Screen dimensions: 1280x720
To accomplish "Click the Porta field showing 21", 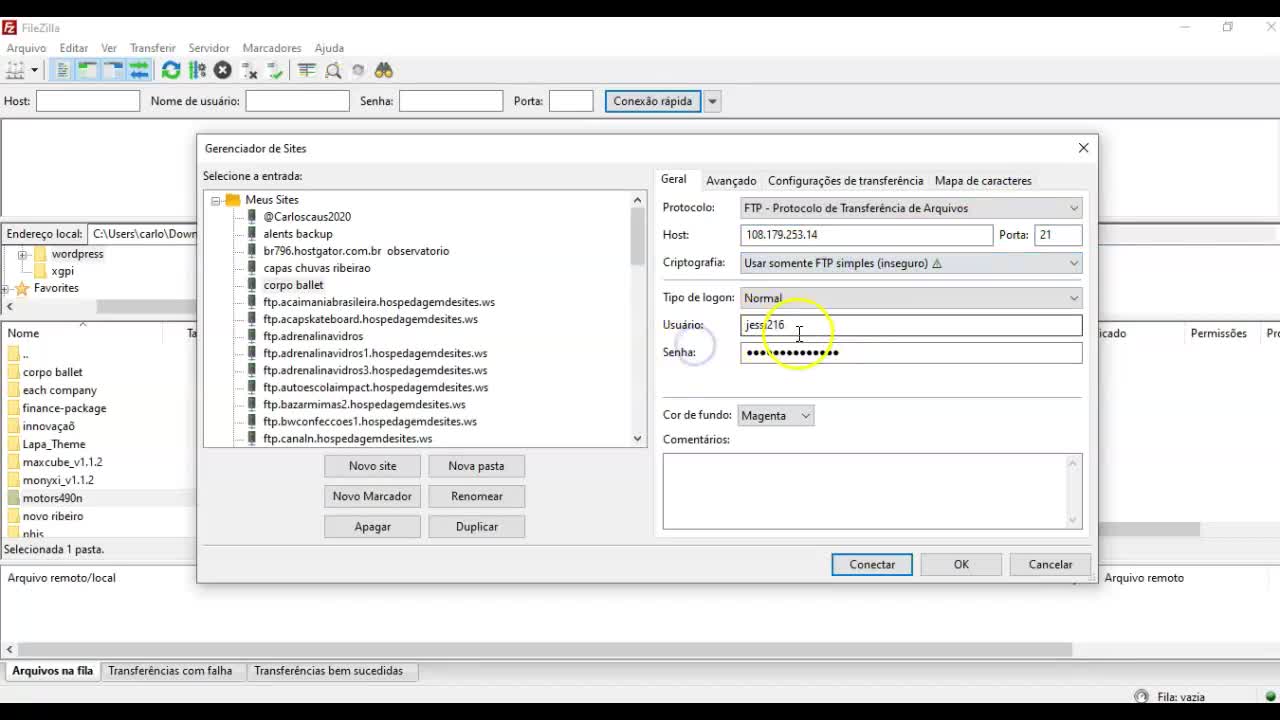I will pos(1058,235).
